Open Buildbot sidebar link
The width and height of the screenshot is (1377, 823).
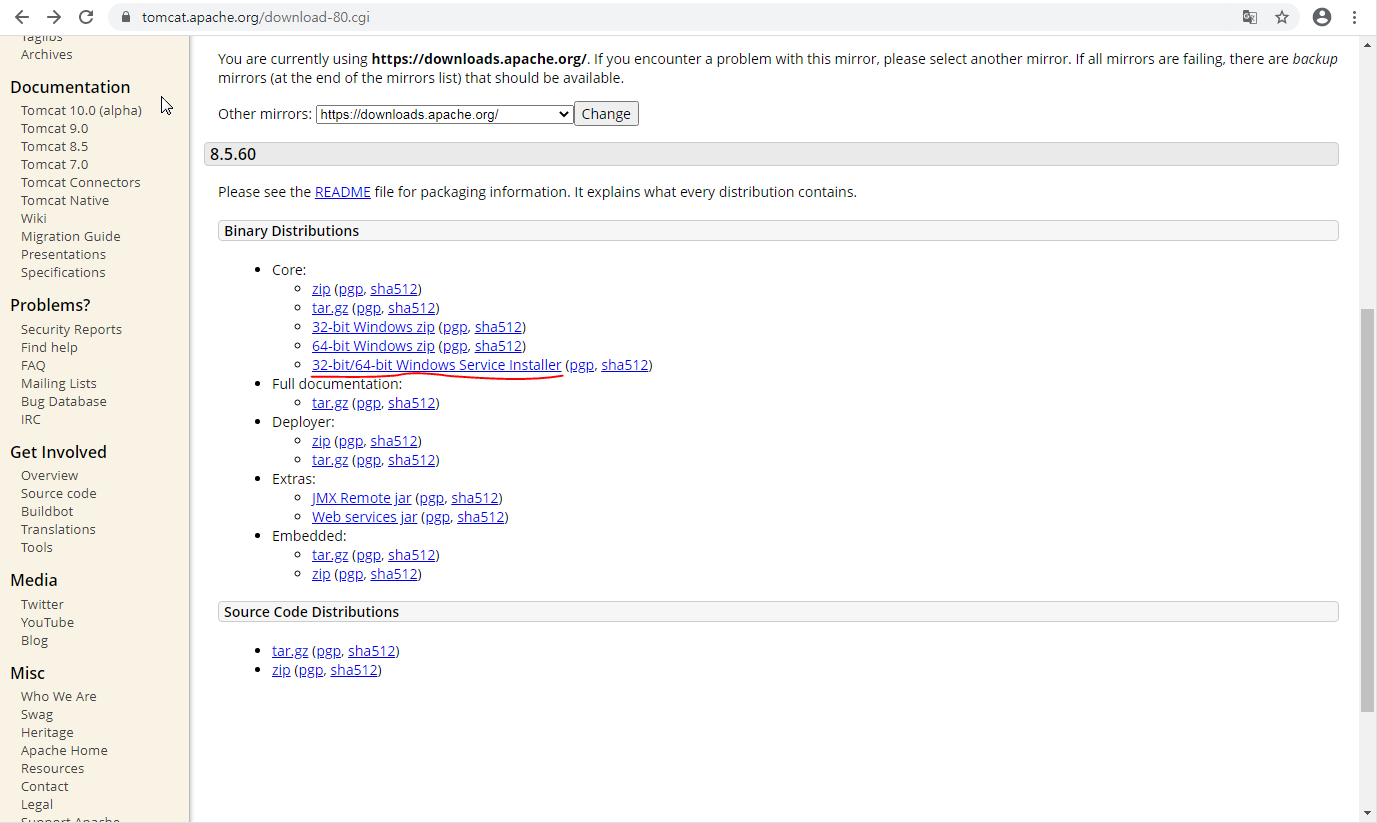click(x=47, y=511)
